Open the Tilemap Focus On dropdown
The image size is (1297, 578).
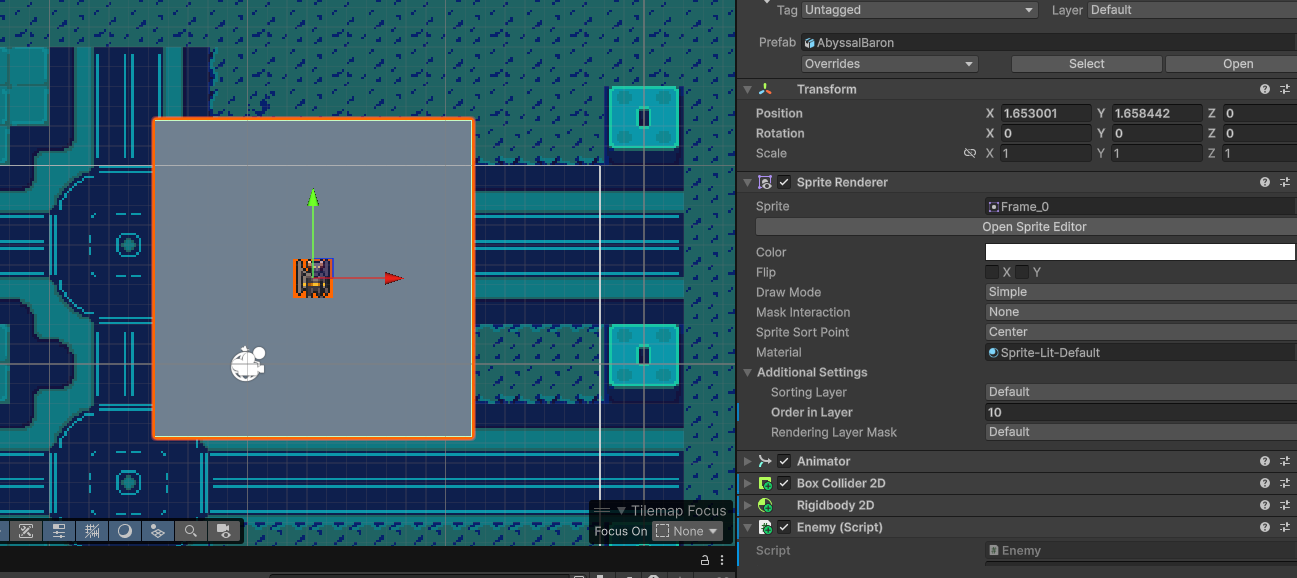[x=687, y=531]
